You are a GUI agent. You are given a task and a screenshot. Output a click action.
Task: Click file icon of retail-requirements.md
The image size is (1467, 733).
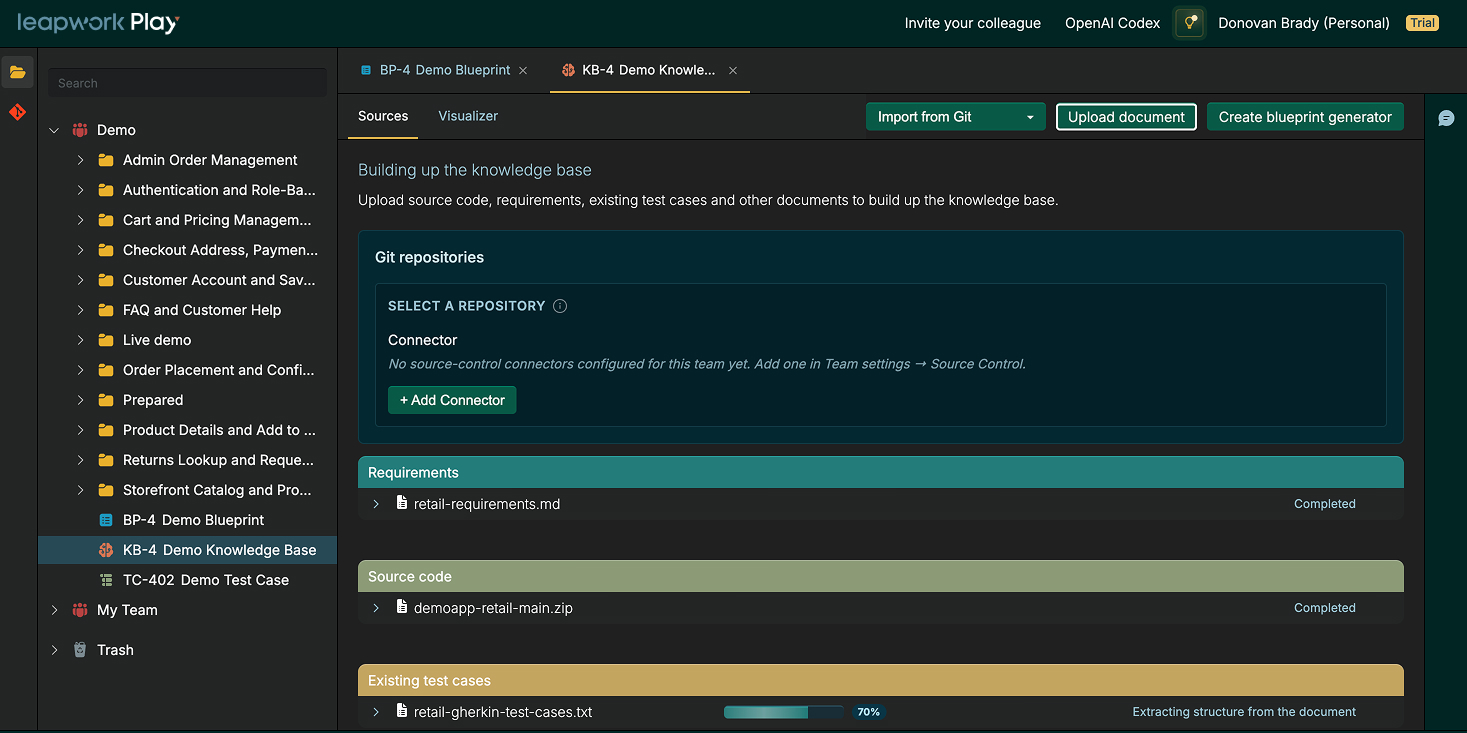pos(402,503)
